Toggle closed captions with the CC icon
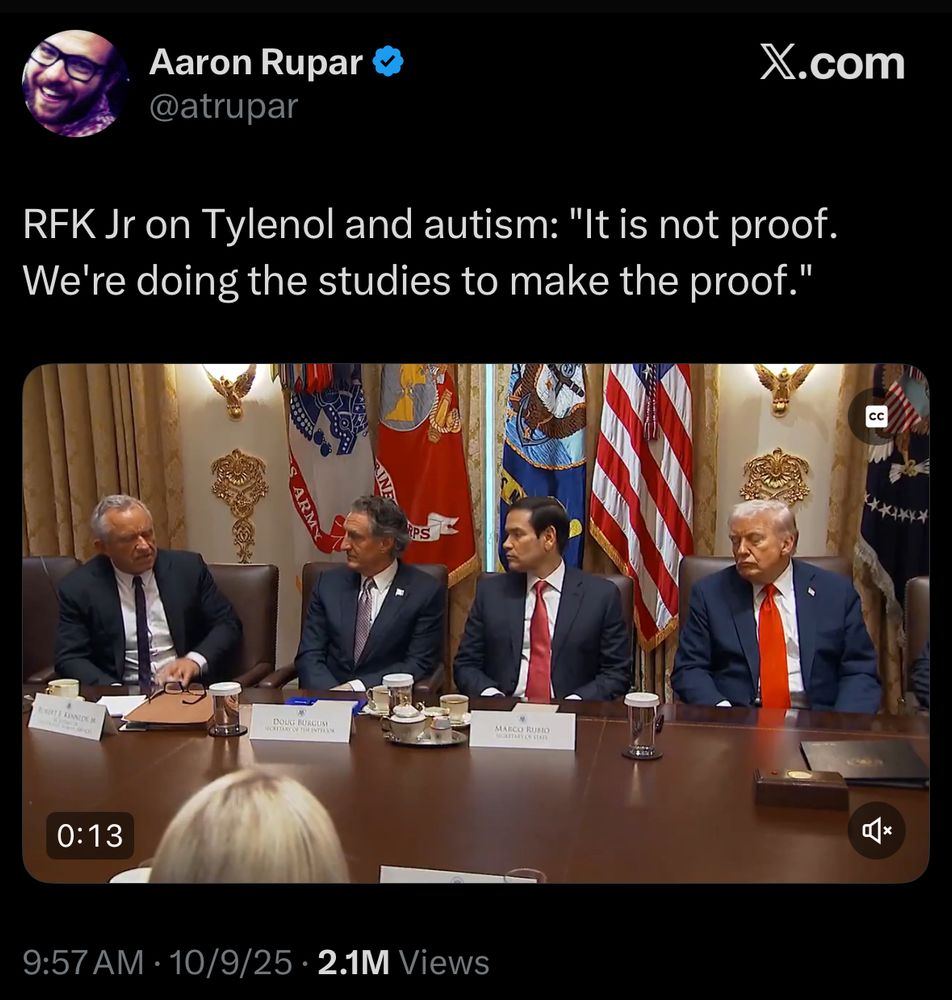Image resolution: width=952 pixels, height=1000 pixels. point(876,416)
